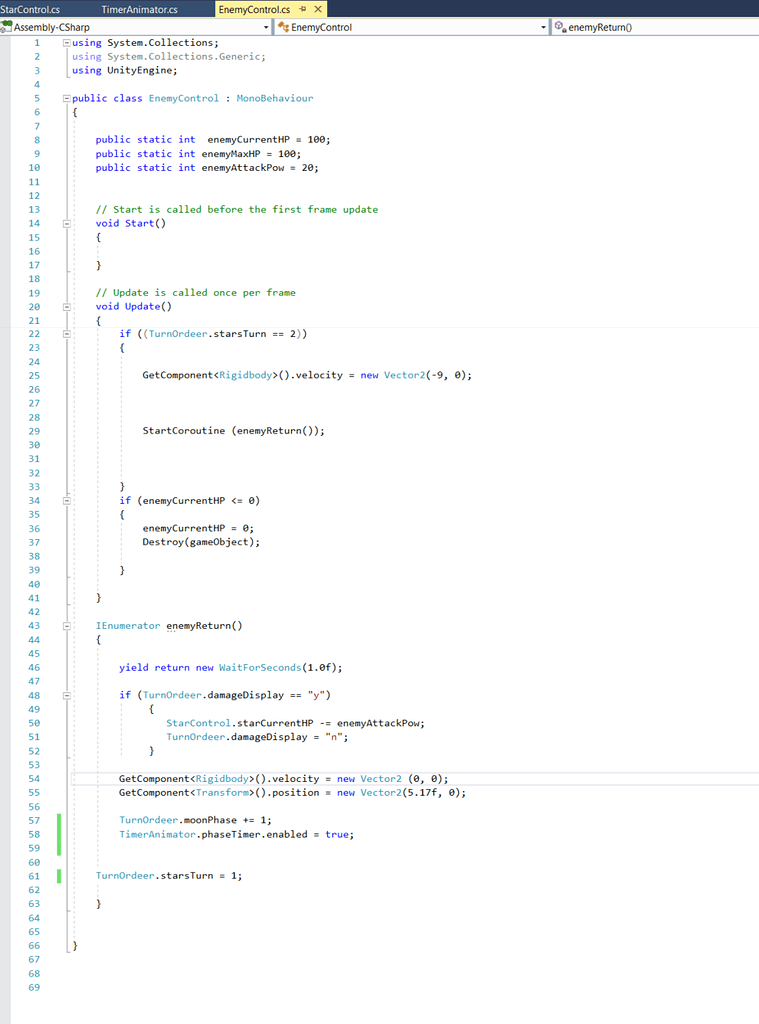
Task: Pin the EnemyControl.cs tab
Action: point(302,9)
